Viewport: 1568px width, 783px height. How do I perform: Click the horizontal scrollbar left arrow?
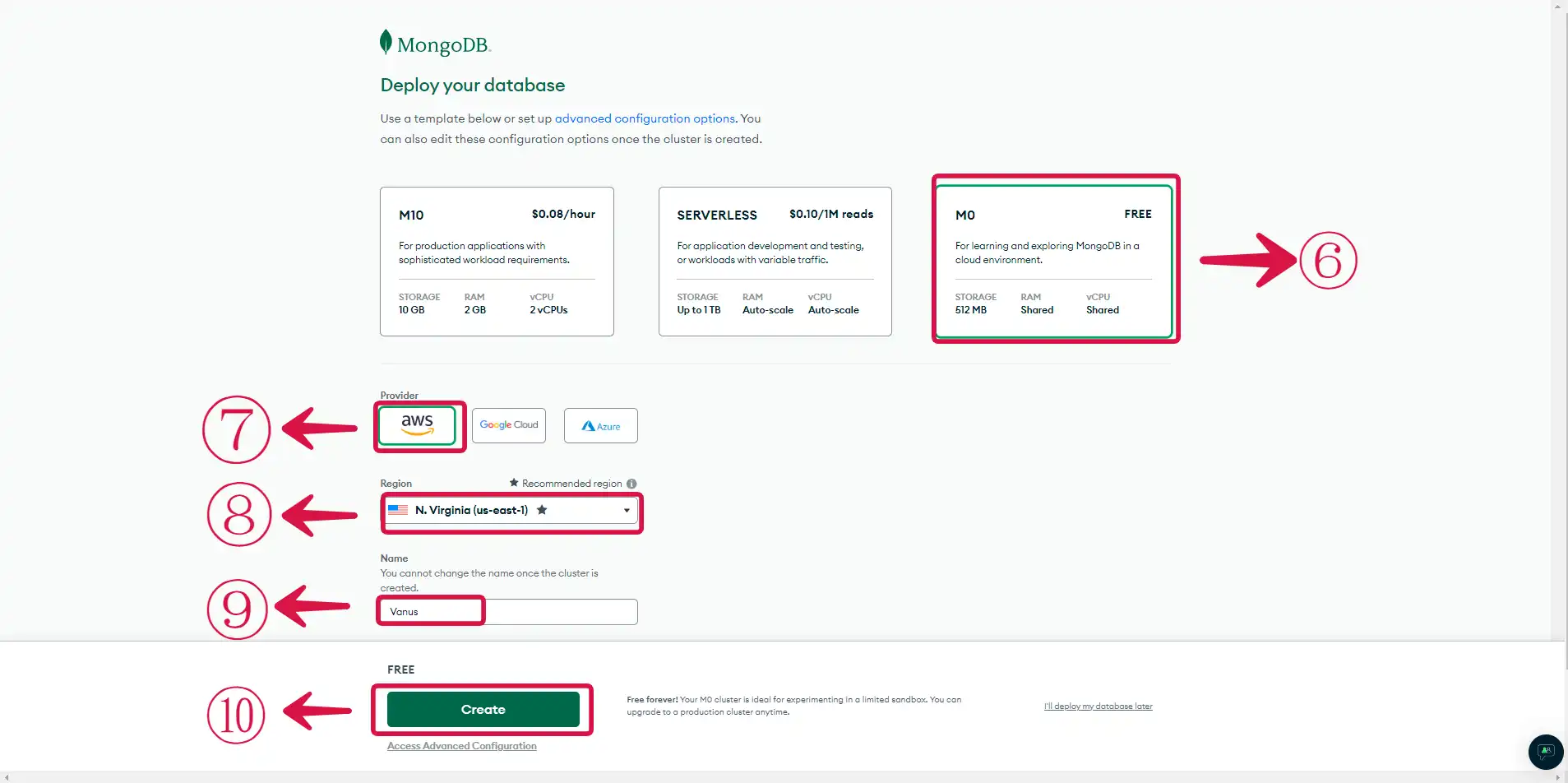[7, 777]
